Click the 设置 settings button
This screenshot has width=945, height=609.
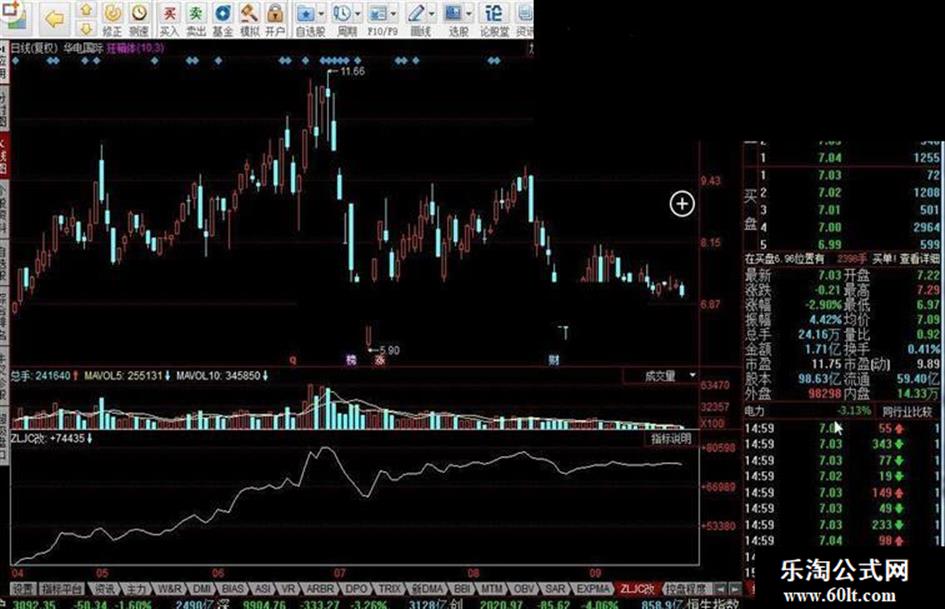(24, 588)
